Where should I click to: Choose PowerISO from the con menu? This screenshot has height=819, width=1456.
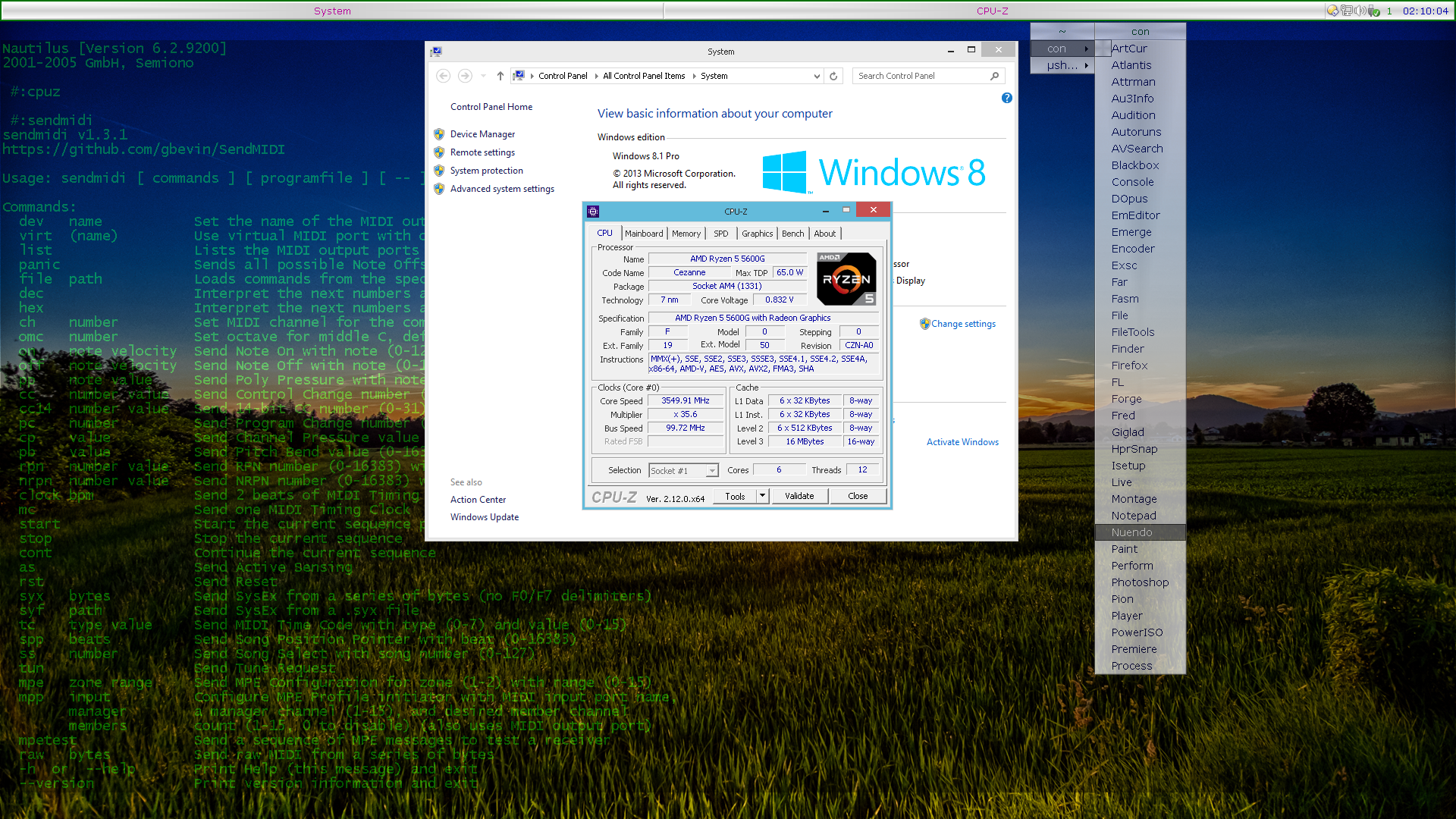tap(1141, 632)
